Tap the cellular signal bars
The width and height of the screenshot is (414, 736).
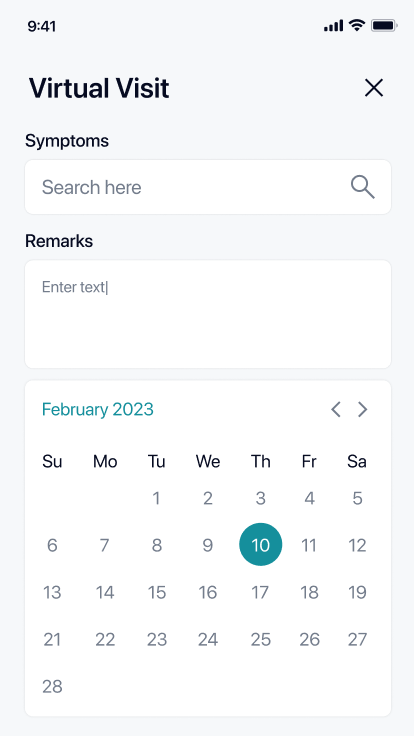[333, 26]
